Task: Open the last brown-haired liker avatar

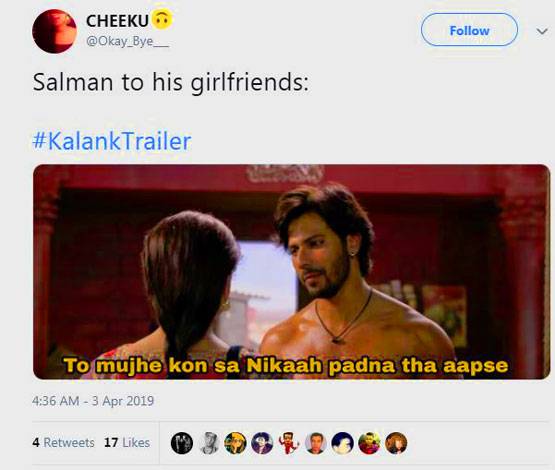Action: click(x=396, y=443)
